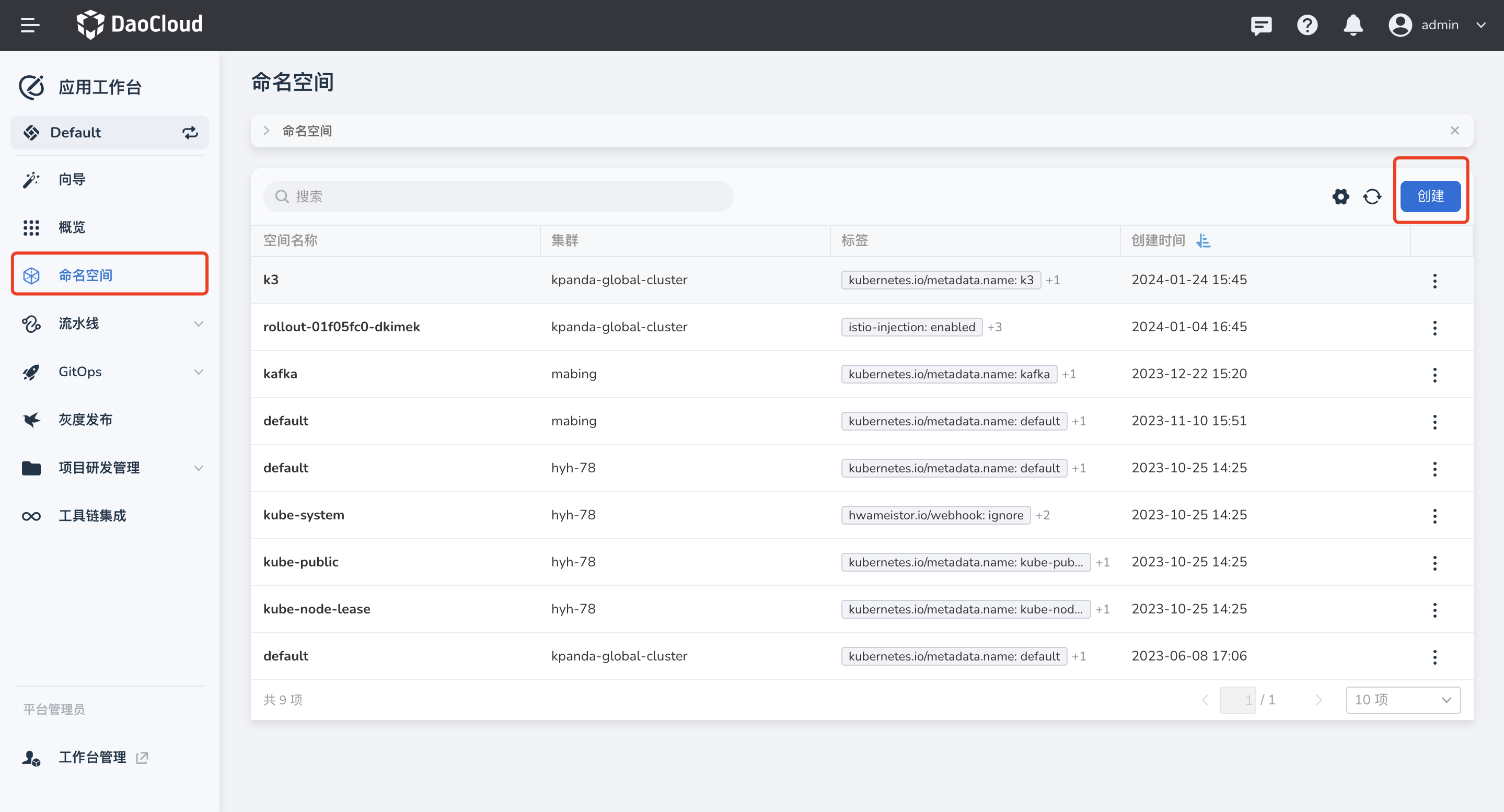
Task: Expand the 流水线 sidebar menu
Action: pos(199,324)
